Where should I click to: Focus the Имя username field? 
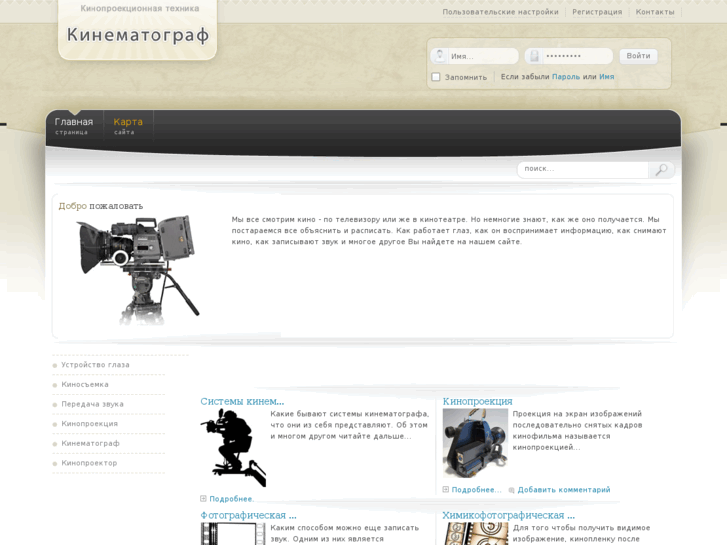coord(474,56)
